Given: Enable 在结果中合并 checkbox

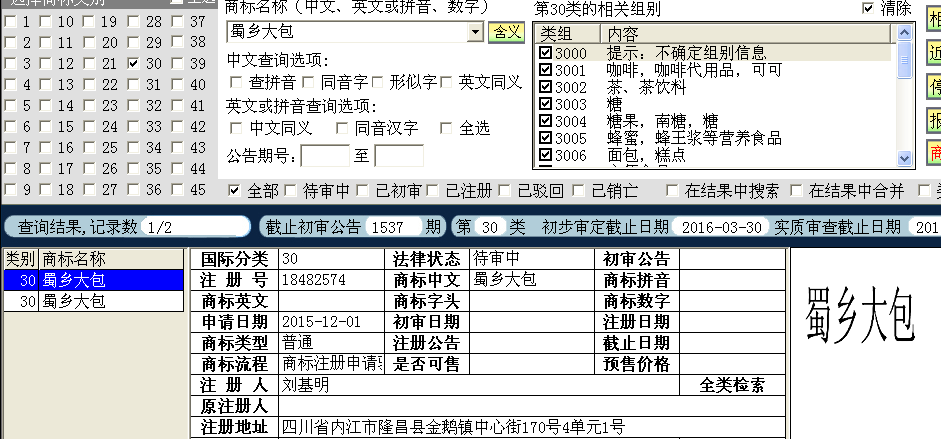Looking at the screenshot, I should [796, 191].
